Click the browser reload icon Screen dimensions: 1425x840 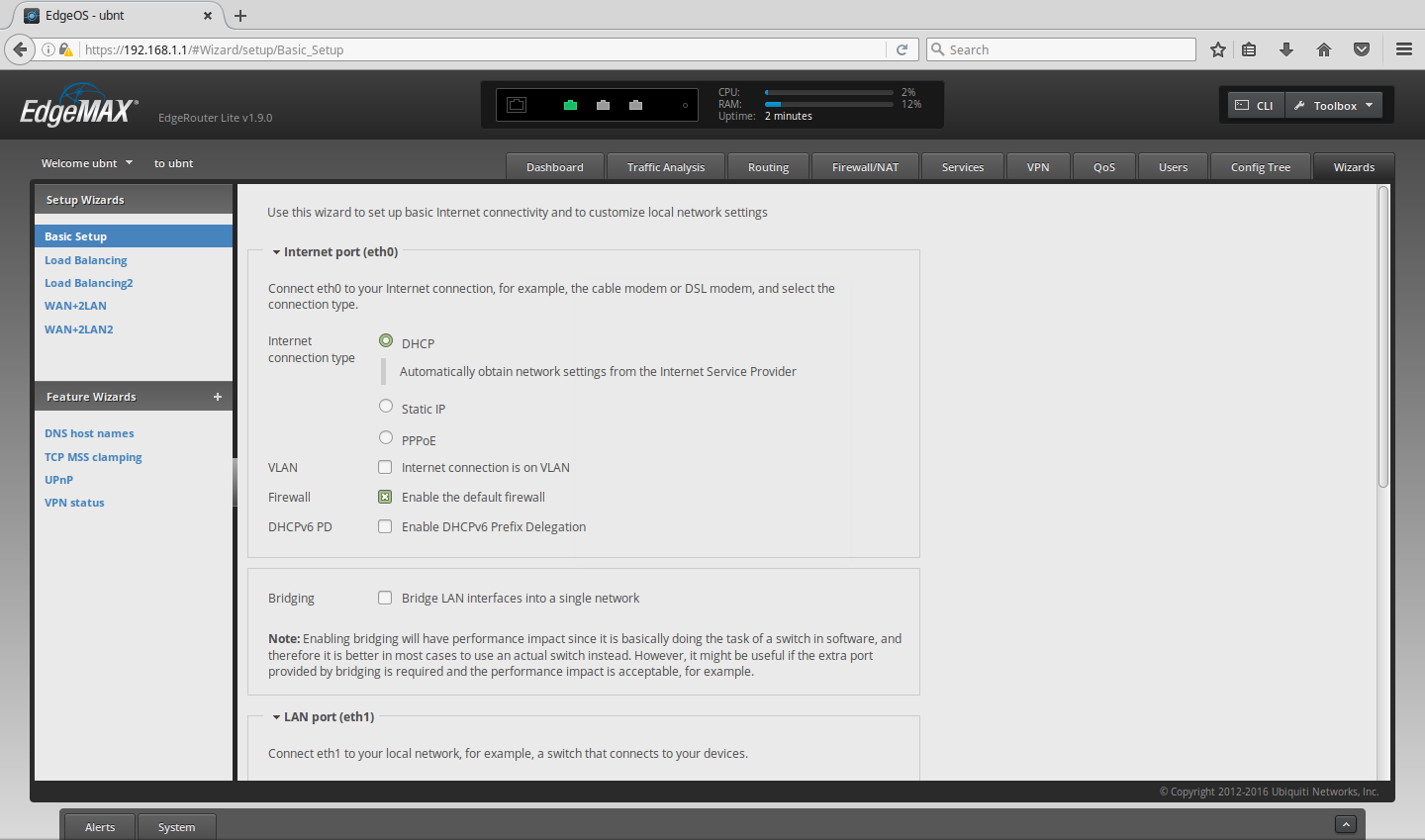[902, 49]
